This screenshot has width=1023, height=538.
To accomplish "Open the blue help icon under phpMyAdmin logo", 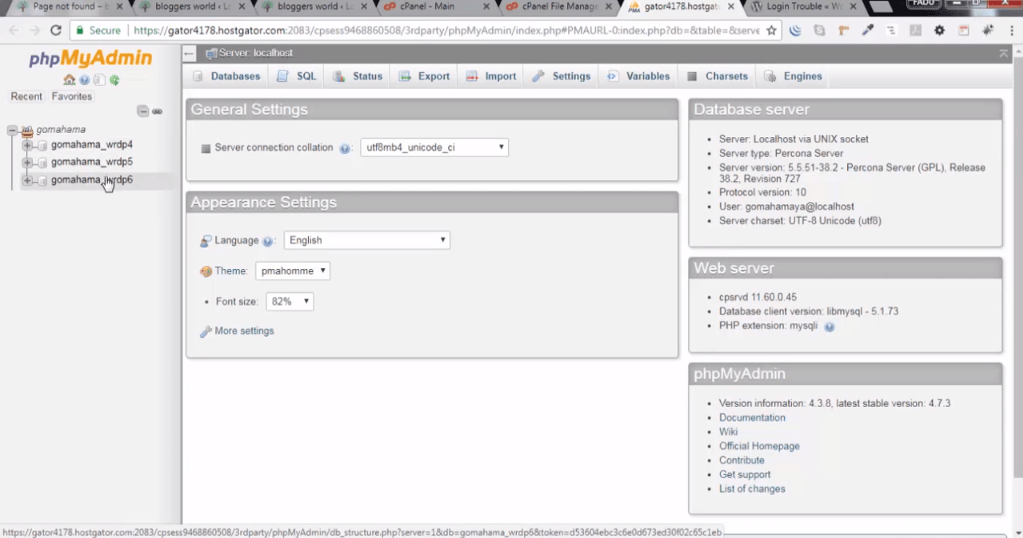I will coord(84,80).
